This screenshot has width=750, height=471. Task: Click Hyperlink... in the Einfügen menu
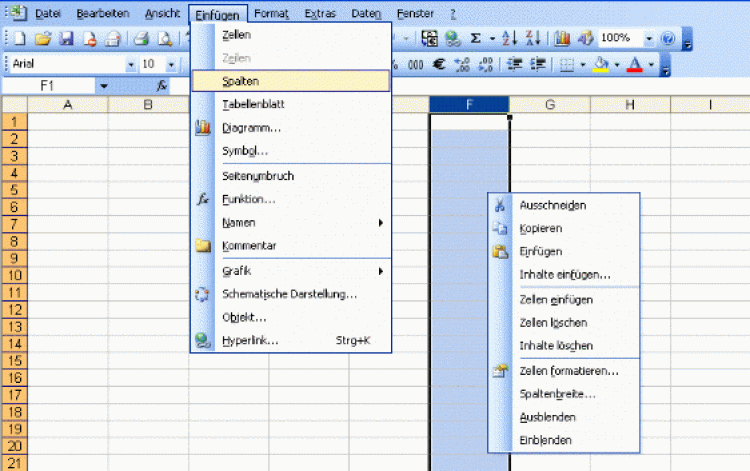click(x=250, y=340)
